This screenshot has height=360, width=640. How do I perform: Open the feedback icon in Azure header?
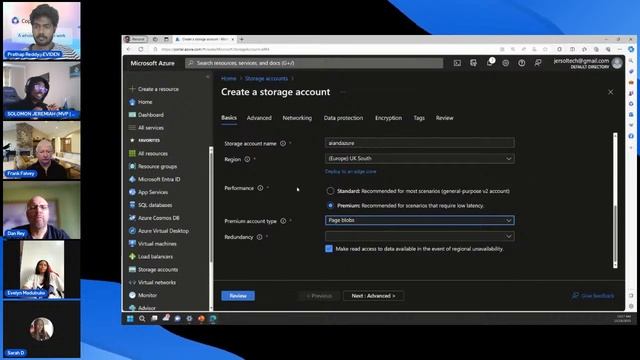pos(538,63)
